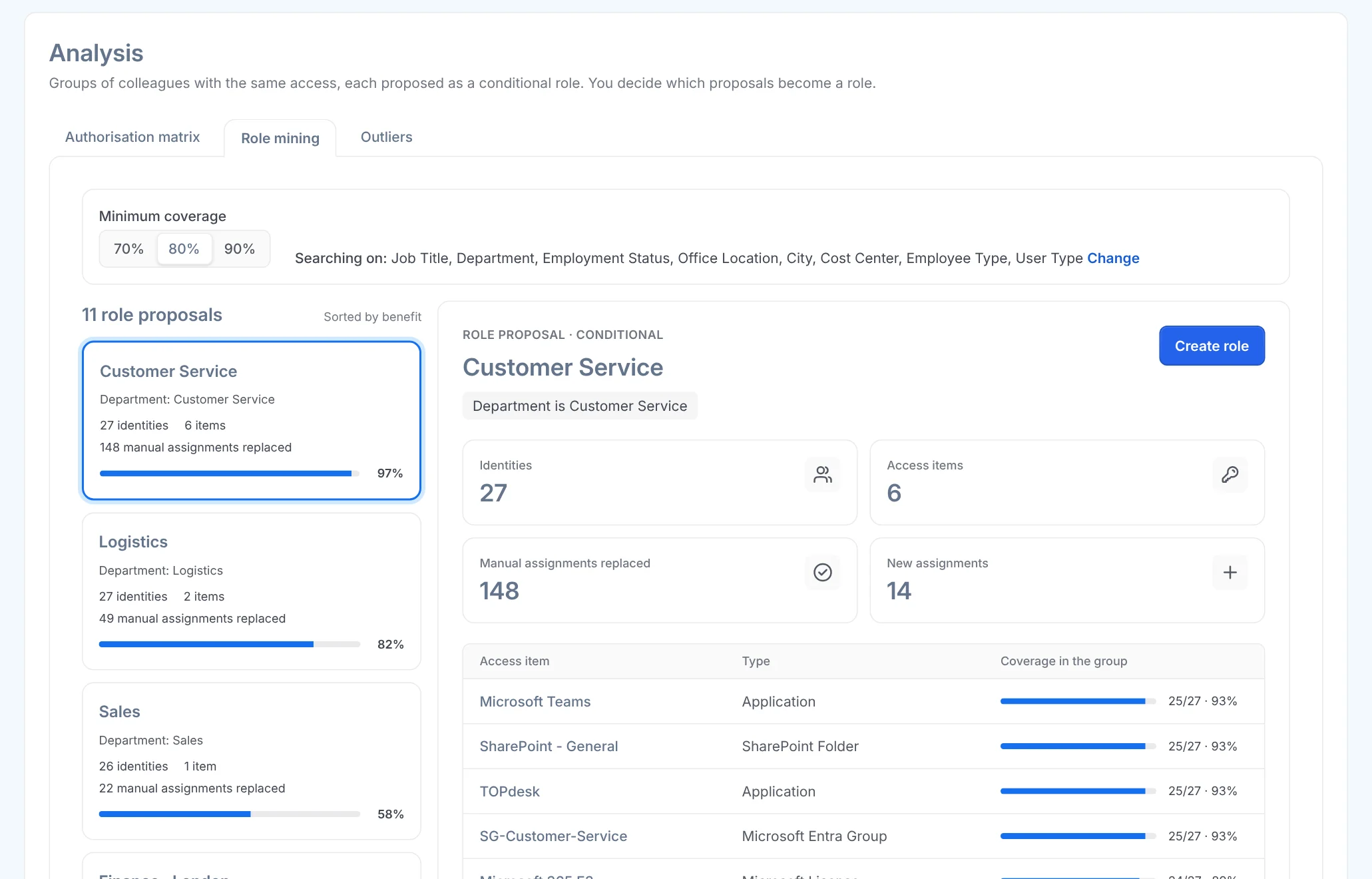This screenshot has width=1372, height=879.
Task: Click the Access item column header
Action: click(x=515, y=661)
